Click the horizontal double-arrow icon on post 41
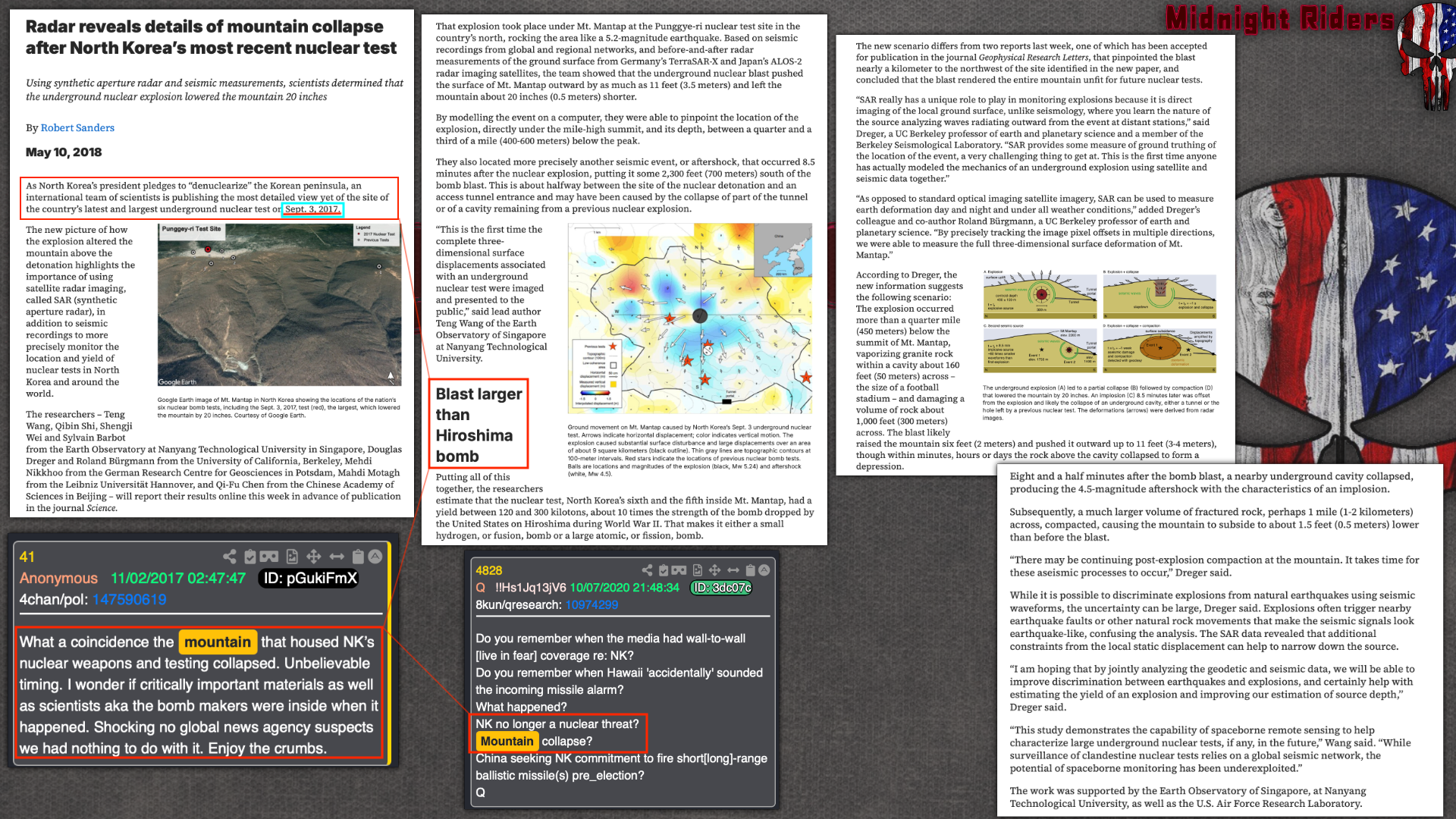This screenshot has height=819, width=1456. pyautogui.click(x=337, y=557)
